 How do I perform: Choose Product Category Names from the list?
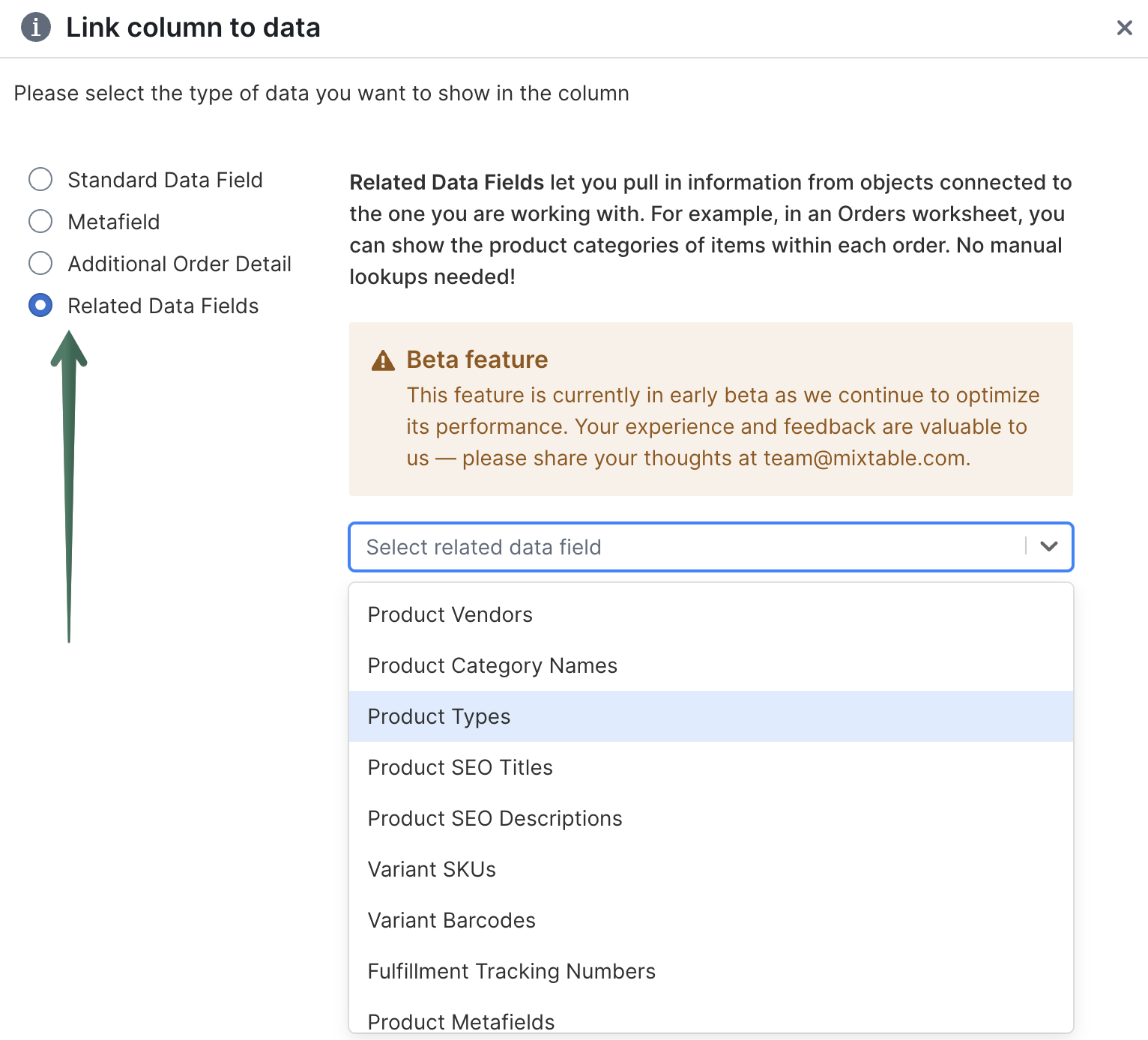[x=492, y=665]
